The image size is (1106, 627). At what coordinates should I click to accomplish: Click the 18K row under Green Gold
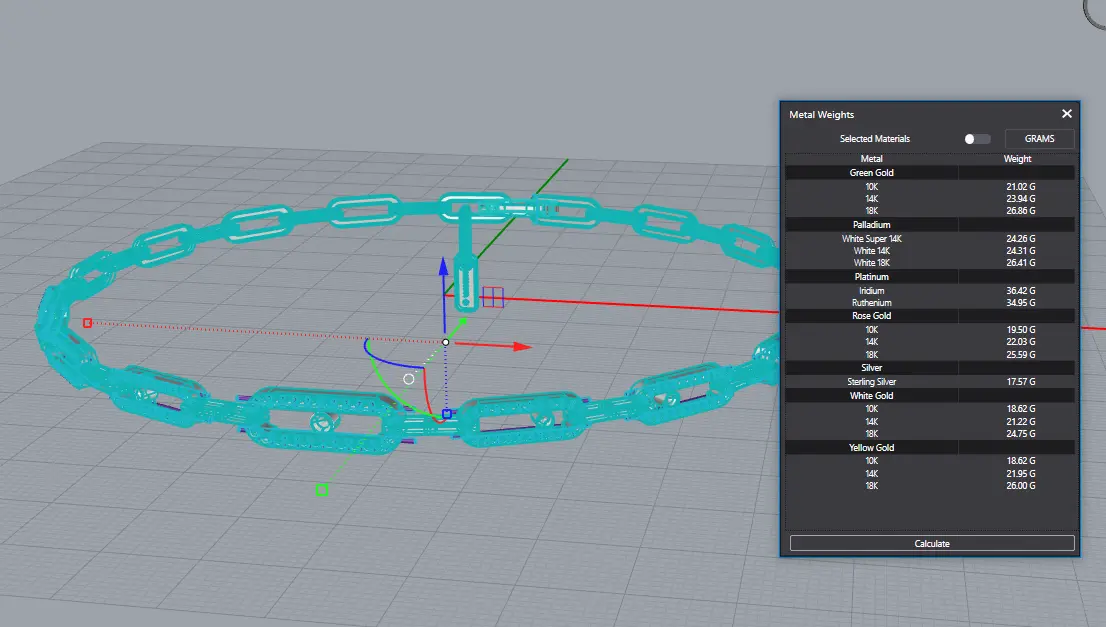pyautogui.click(x=930, y=211)
